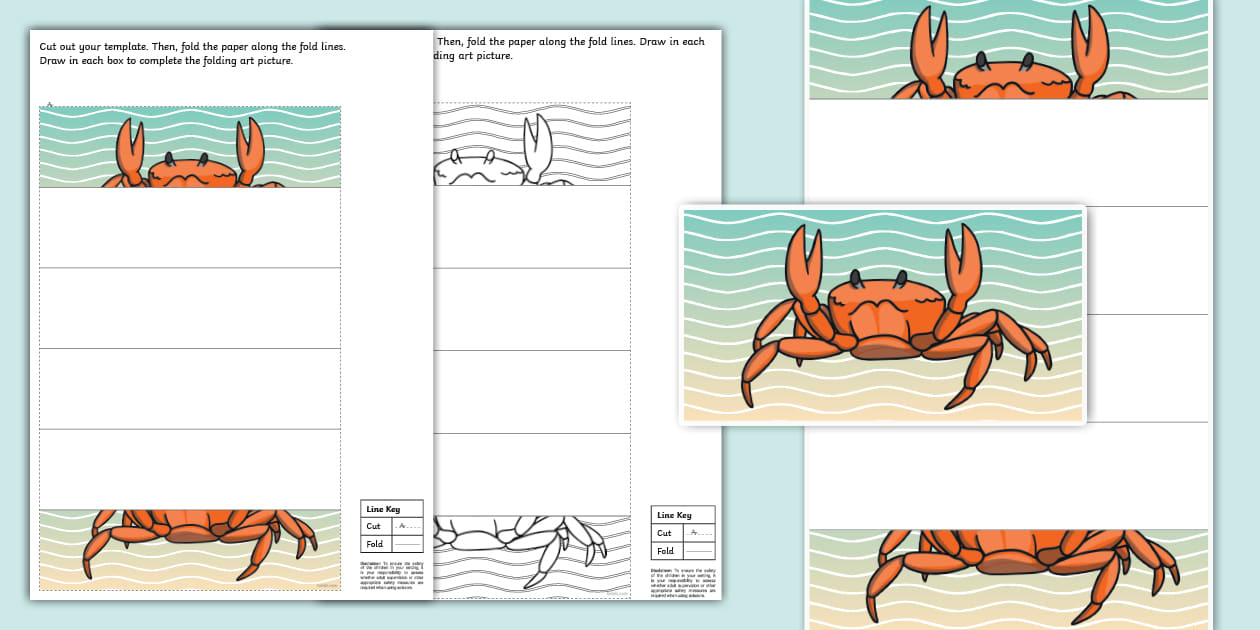1260x630 pixels.
Task: Click the last blank drawing box on left worksheet
Action: pyautogui.click(x=190, y=469)
